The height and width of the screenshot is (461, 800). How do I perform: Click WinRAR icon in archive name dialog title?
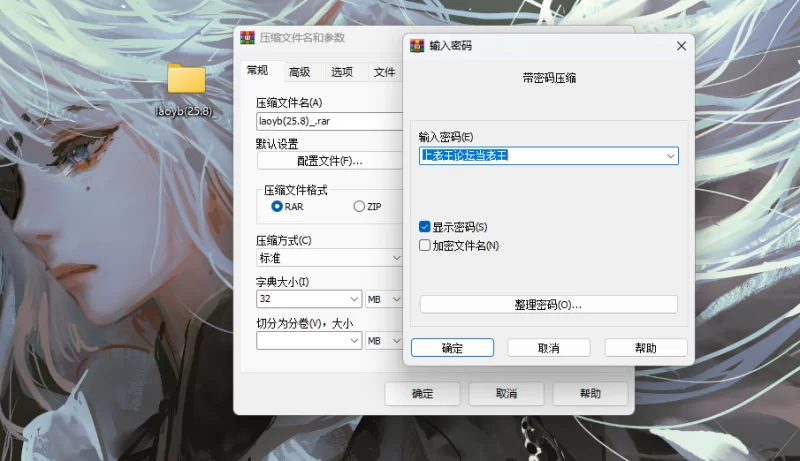pyautogui.click(x=247, y=38)
